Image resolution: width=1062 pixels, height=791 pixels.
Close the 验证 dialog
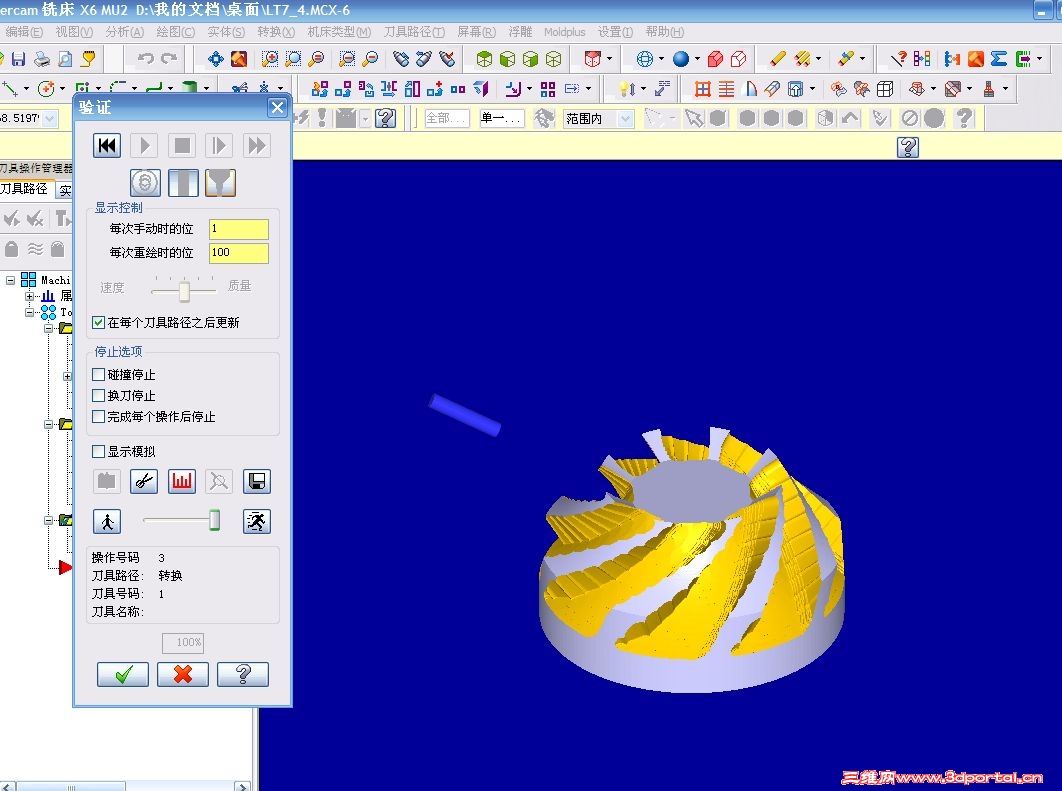277,108
